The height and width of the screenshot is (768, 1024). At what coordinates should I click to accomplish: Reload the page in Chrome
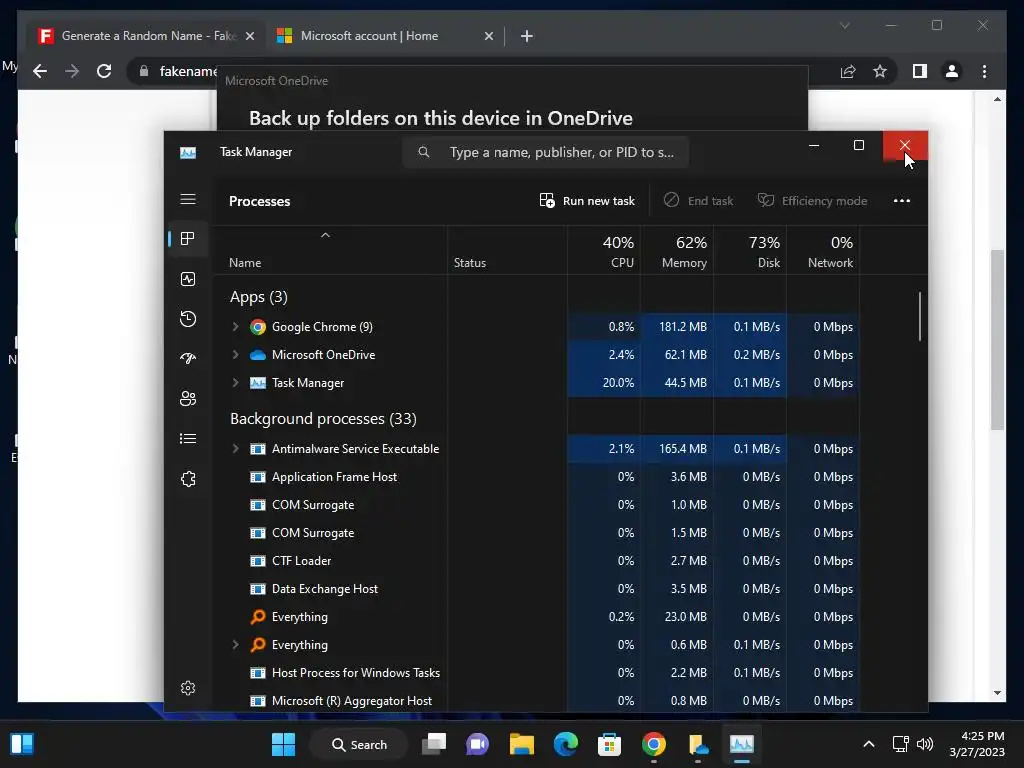104,71
